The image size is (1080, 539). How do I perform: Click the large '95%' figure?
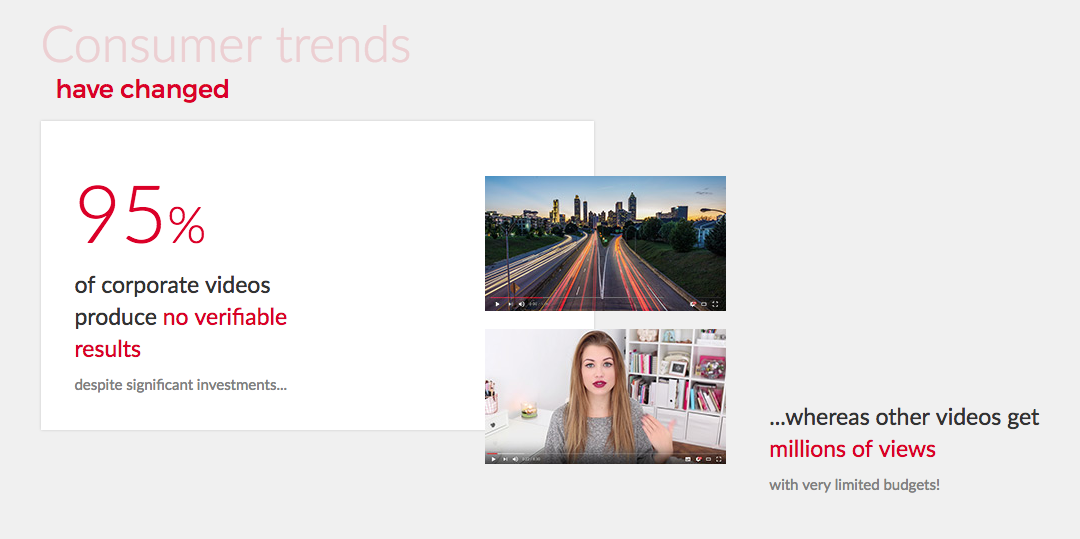click(x=141, y=214)
